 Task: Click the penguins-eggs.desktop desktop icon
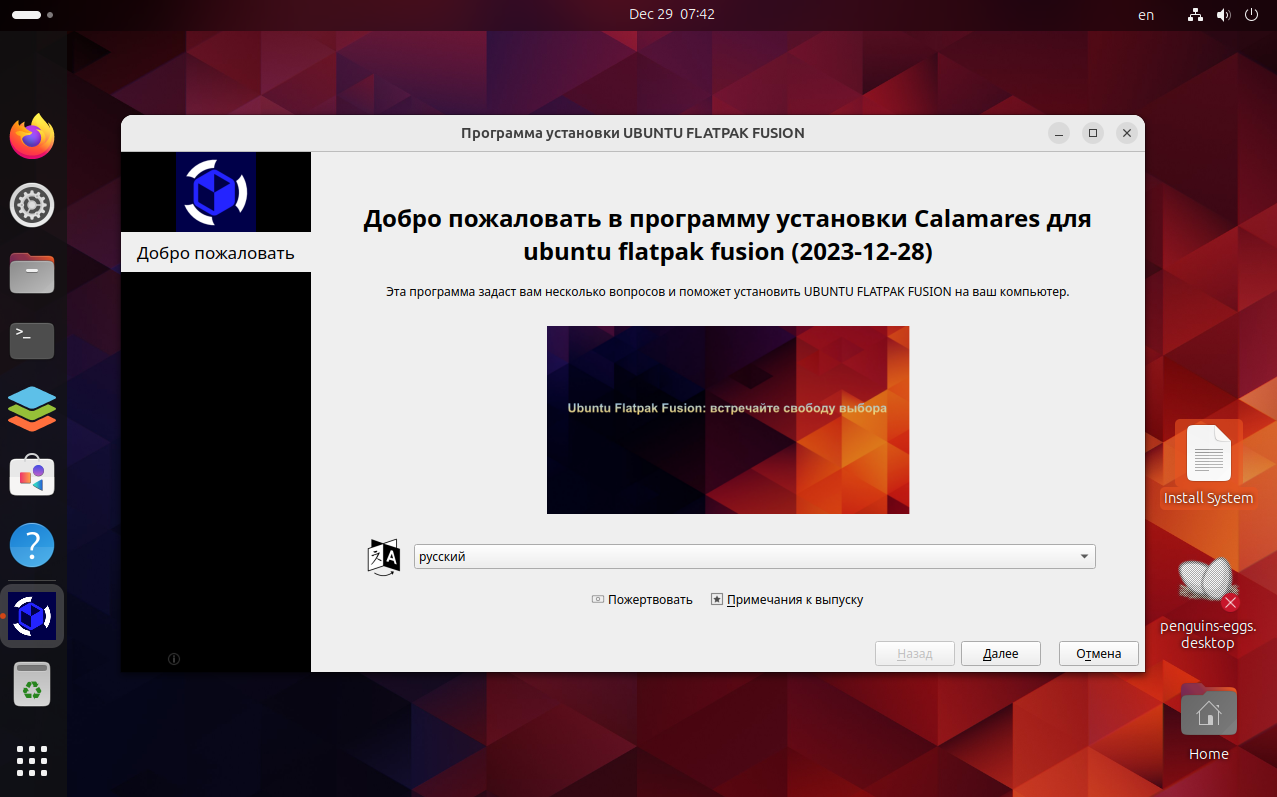1208,603
